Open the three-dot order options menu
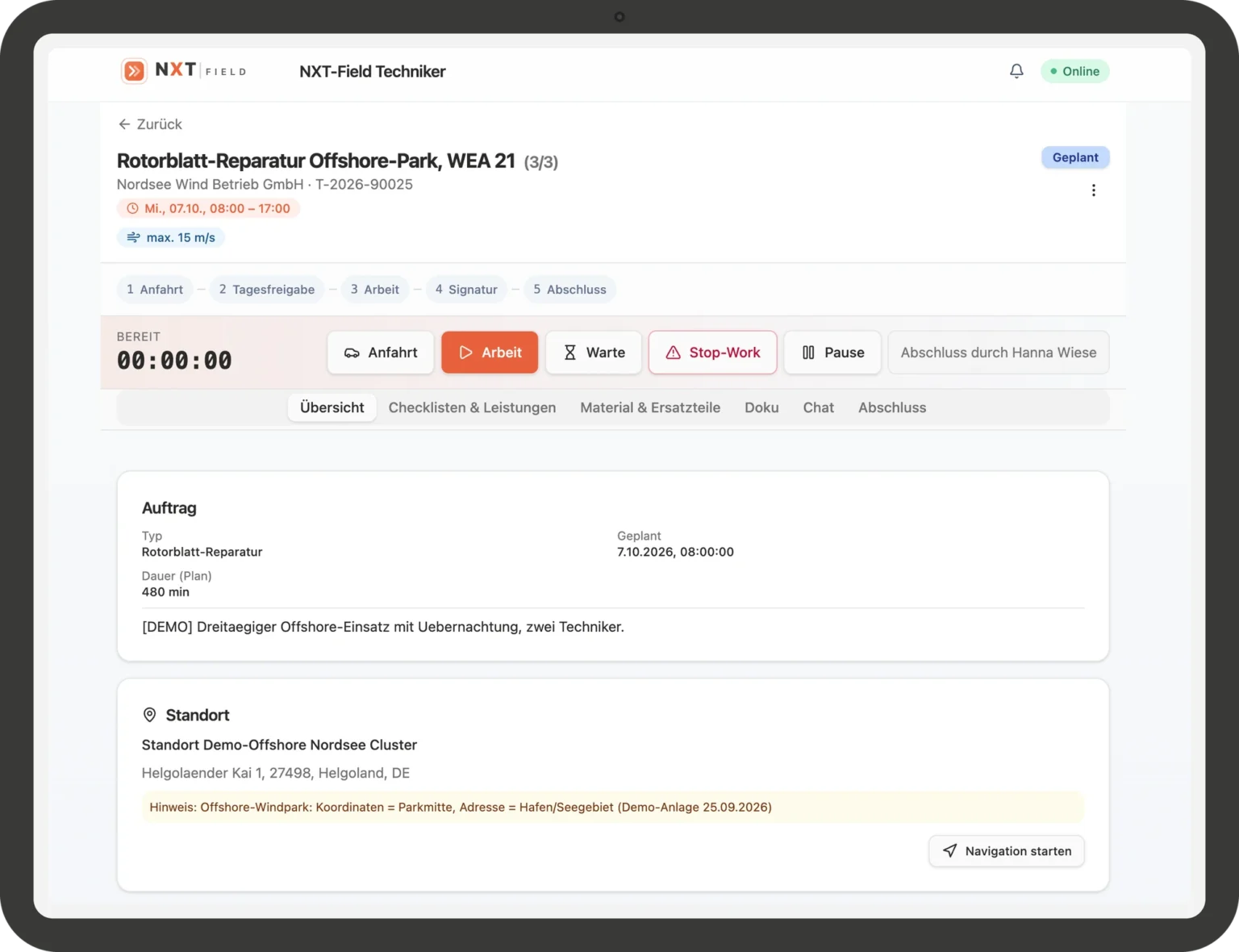This screenshot has width=1239, height=952. point(1094,190)
